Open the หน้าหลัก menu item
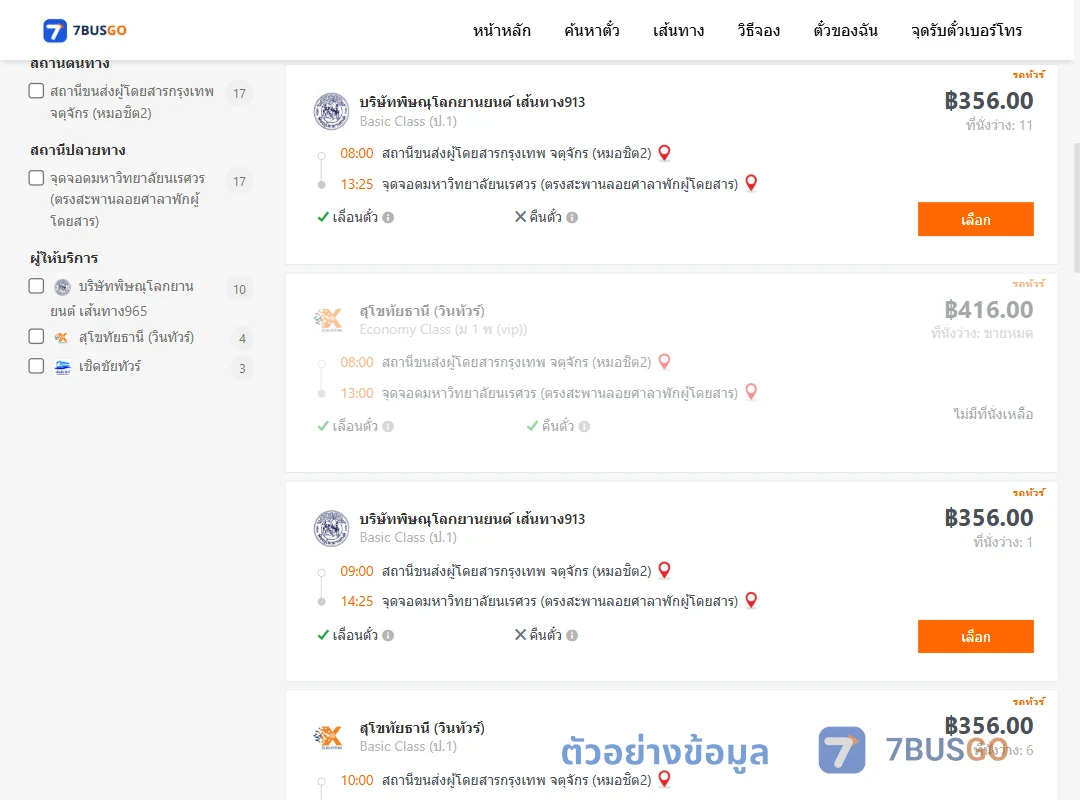This screenshot has height=800, width=1080. 501,30
